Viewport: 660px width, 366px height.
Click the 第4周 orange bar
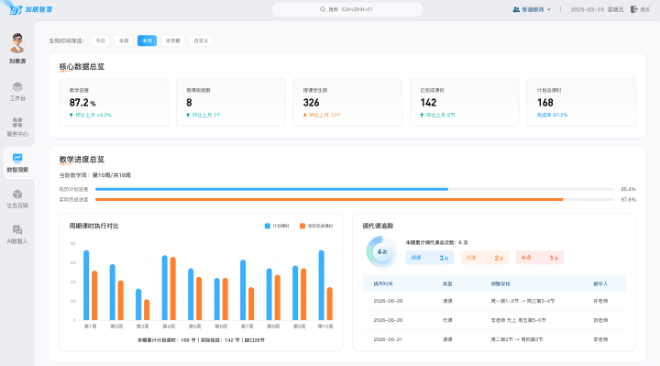click(x=173, y=289)
